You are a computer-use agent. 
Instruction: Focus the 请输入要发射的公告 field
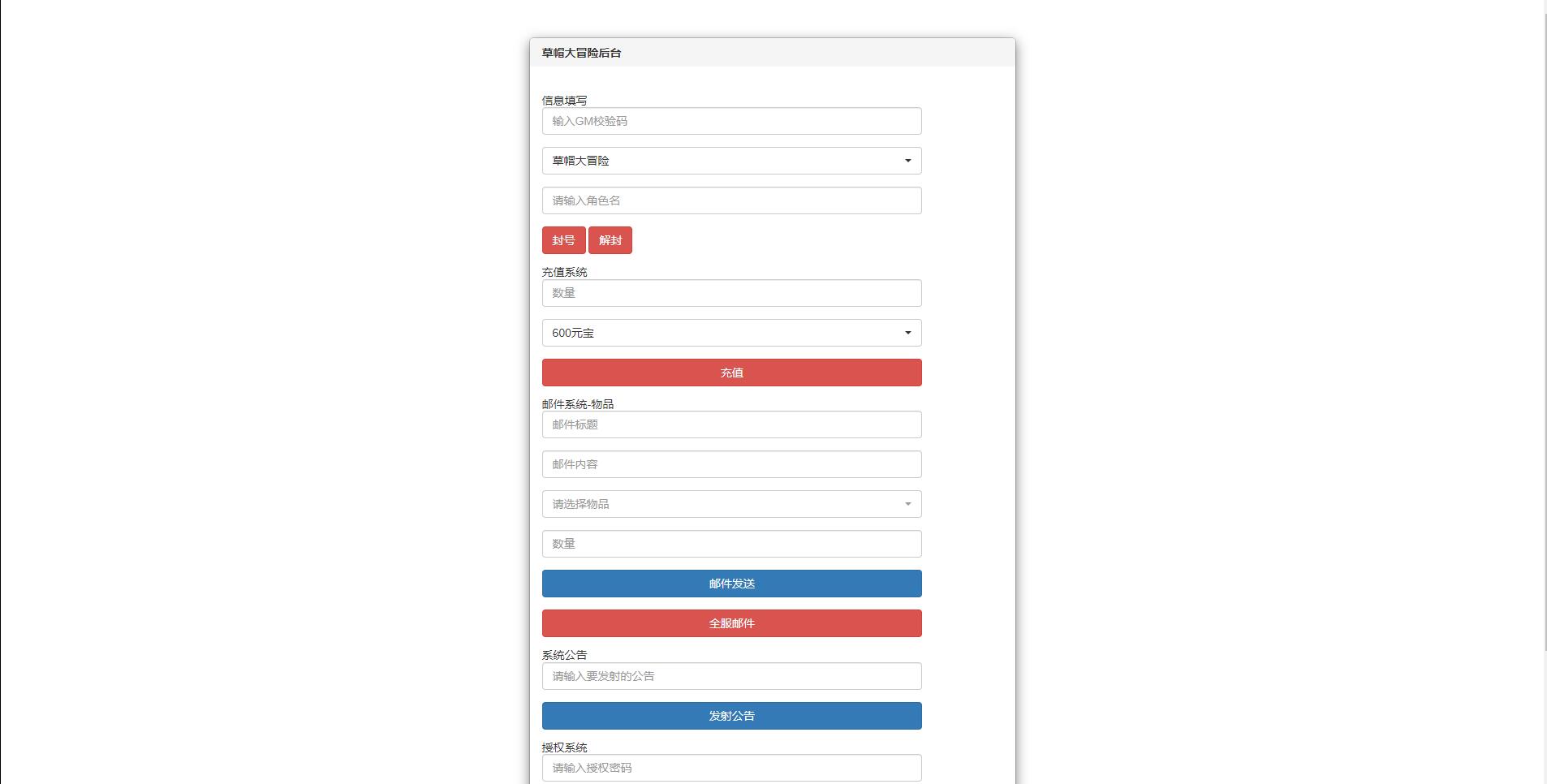[731, 676]
